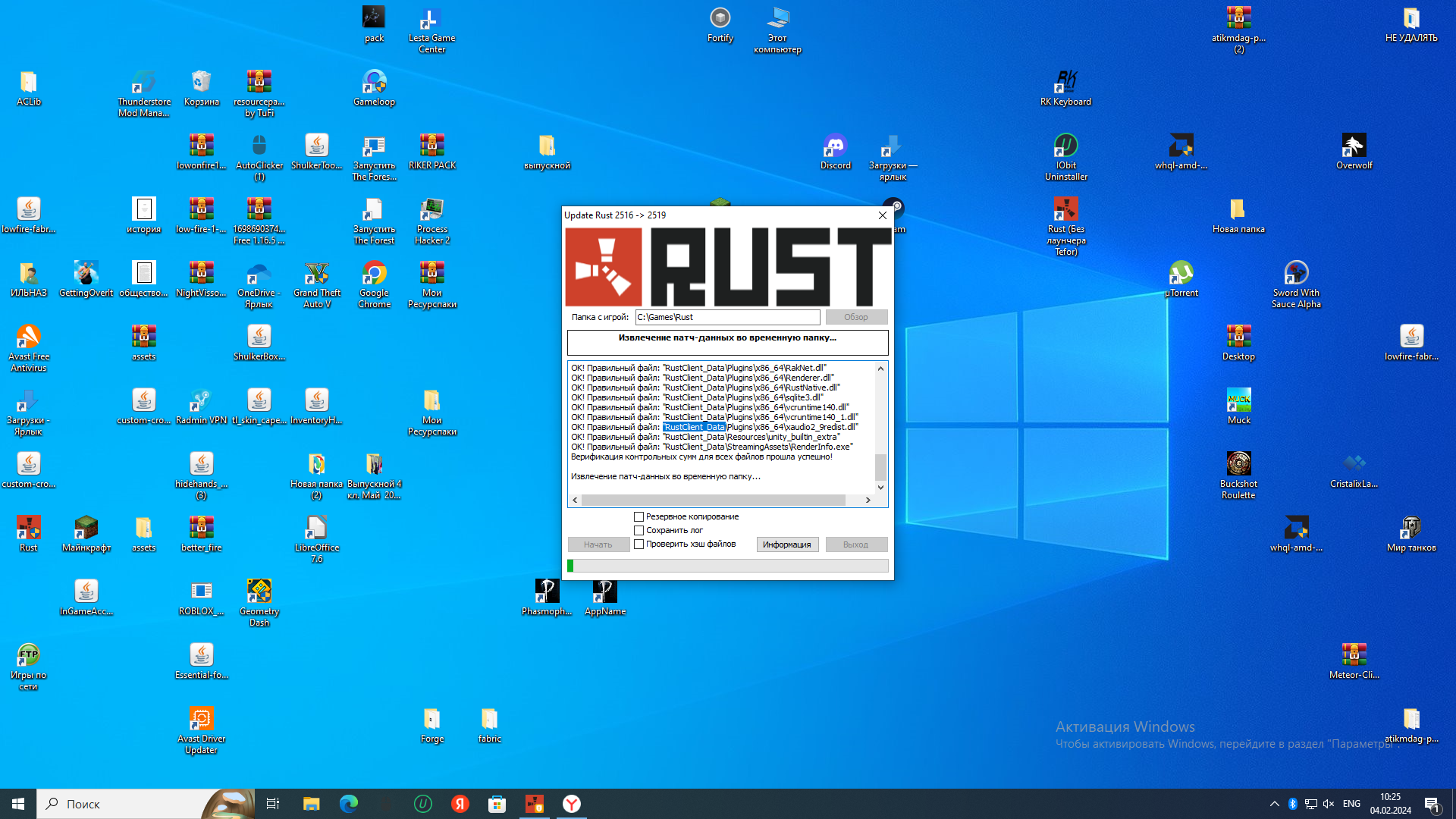
Task: Open File Explorer from the taskbar
Action: (x=311, y=804)
